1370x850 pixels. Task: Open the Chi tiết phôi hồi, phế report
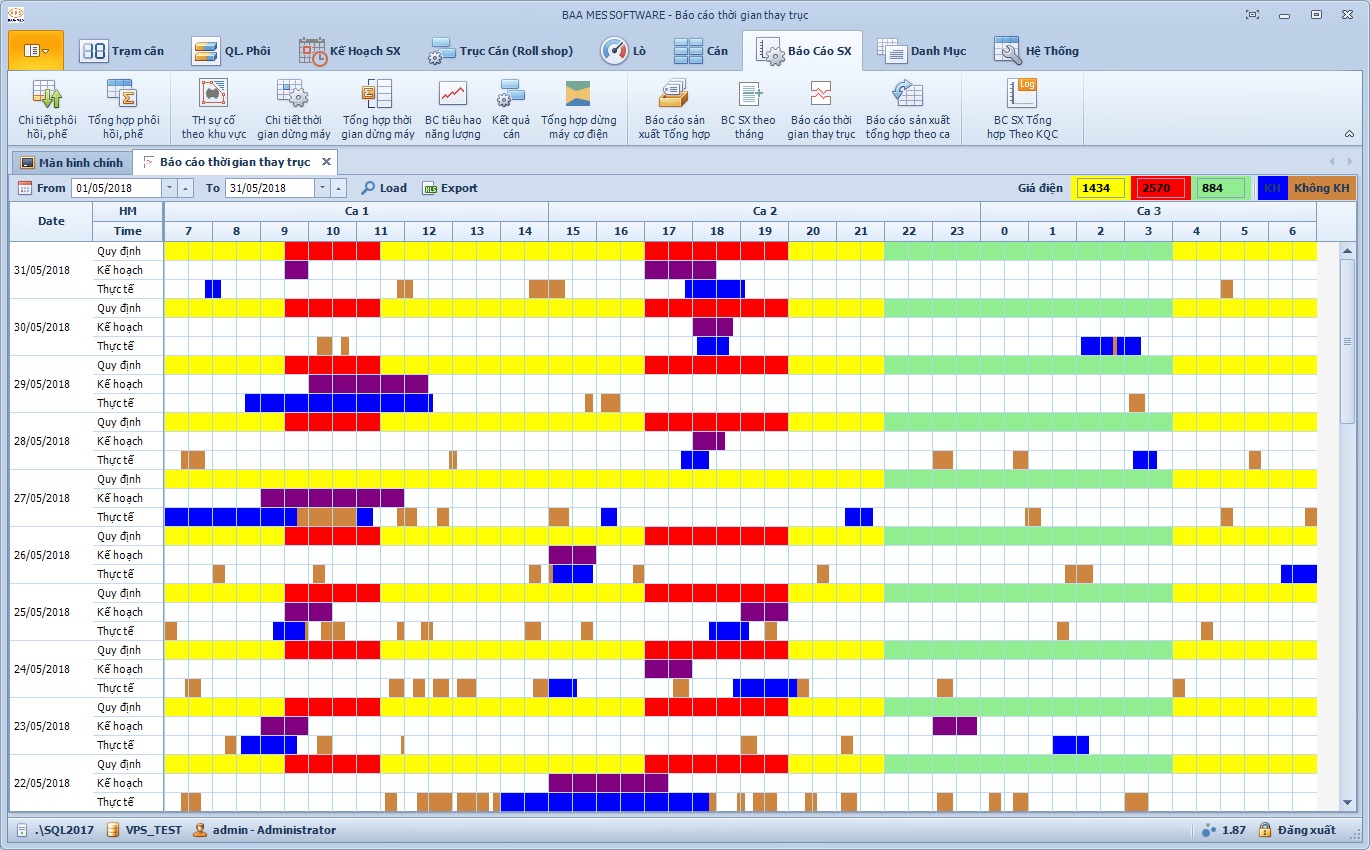[x=47, y=110]
